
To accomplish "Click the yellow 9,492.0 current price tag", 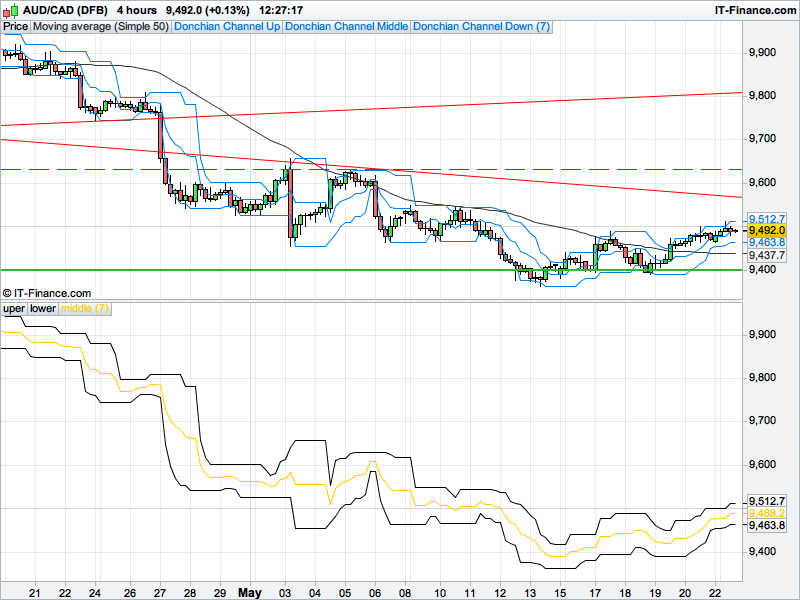I will click(765, 230).
